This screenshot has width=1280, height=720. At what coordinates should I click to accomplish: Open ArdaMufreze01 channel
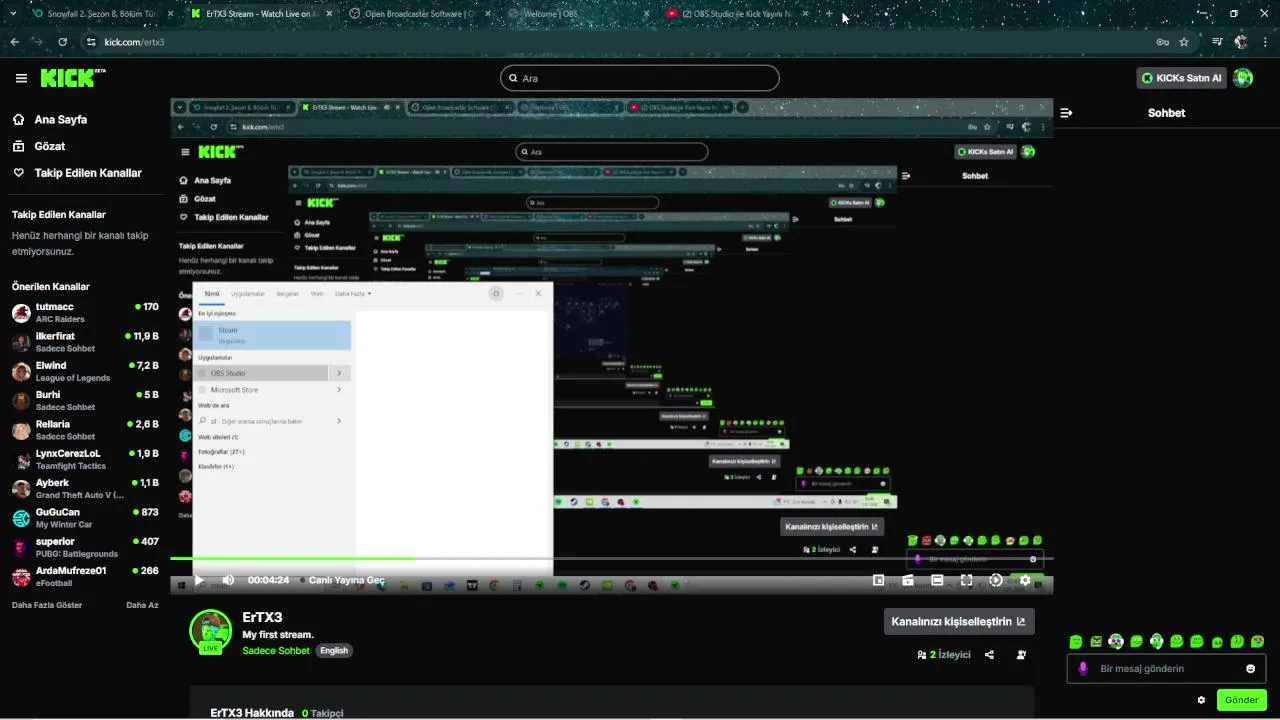[85, 576]
